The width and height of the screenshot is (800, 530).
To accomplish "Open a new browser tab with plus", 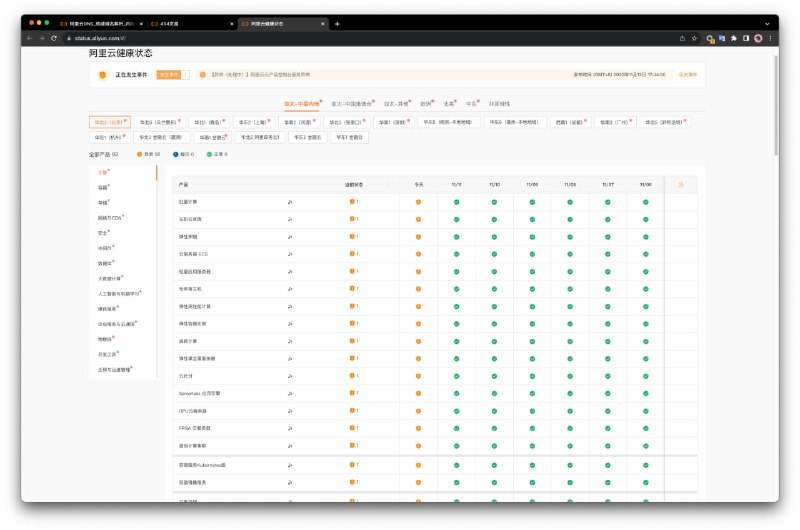I will (x=337, y=24).
